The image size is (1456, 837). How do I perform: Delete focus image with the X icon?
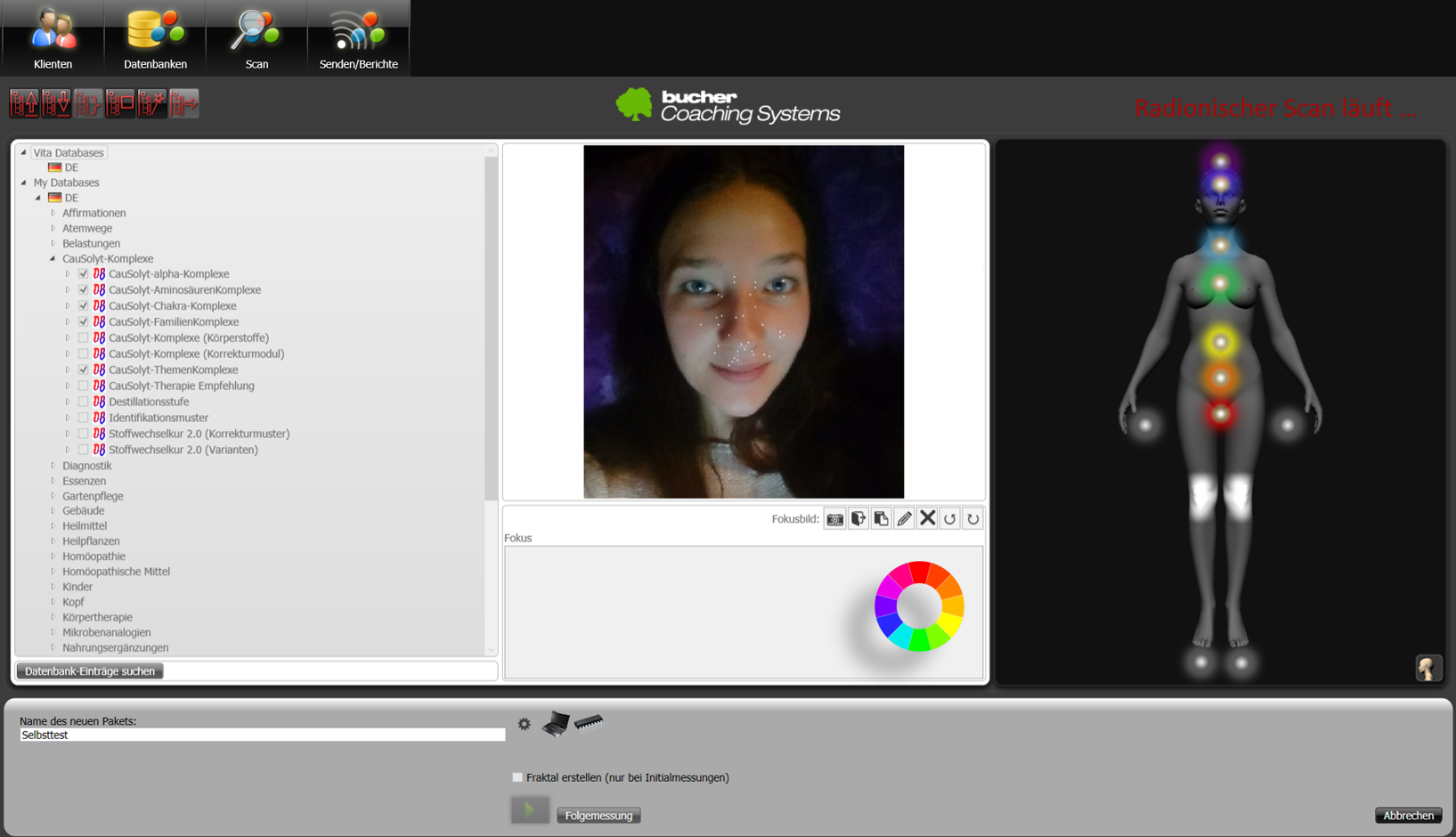point(927,518)
